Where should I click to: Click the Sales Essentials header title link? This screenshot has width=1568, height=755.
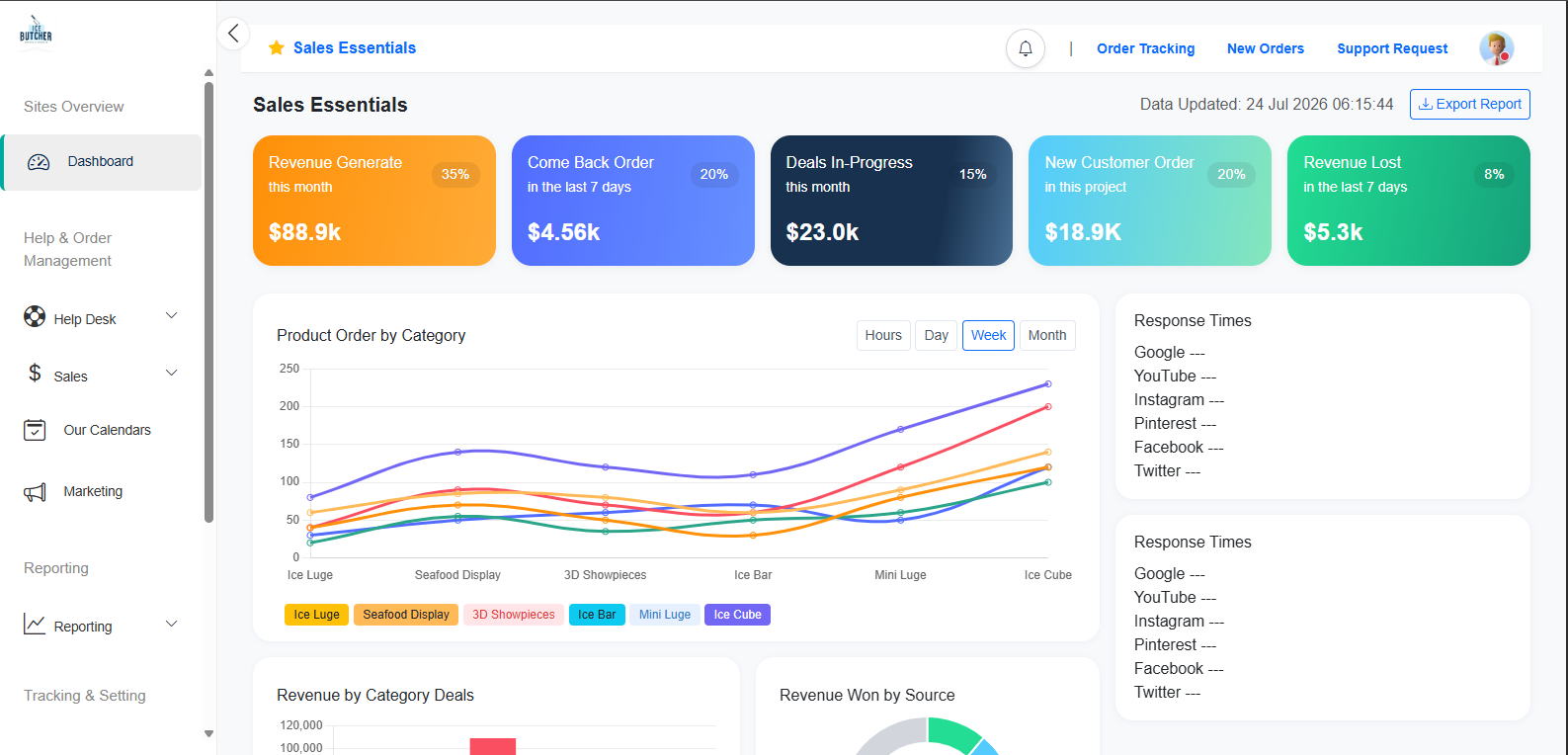coord(355,47)
